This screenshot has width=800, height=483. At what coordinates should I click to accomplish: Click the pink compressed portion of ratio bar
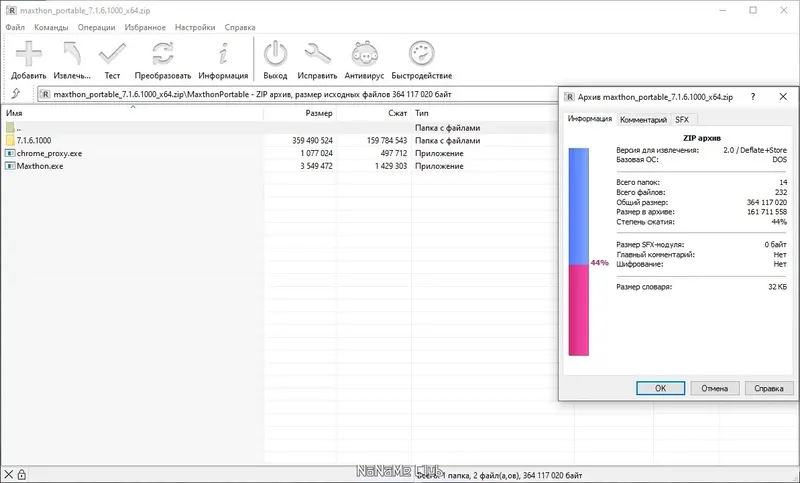coord(579,310)
